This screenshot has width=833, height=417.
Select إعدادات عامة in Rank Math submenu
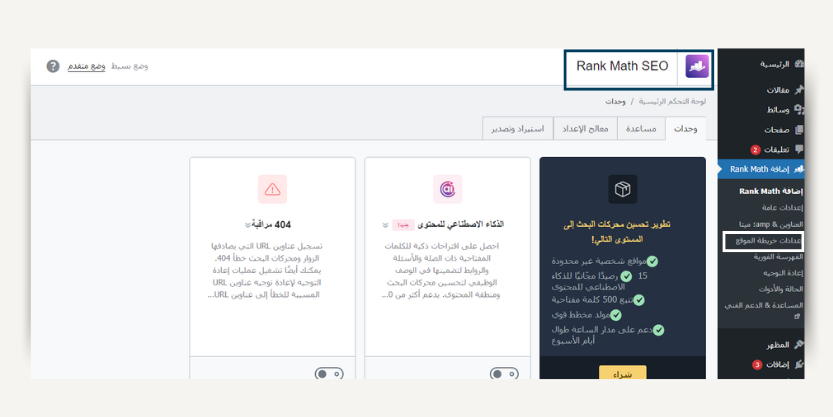pos(782,208)
